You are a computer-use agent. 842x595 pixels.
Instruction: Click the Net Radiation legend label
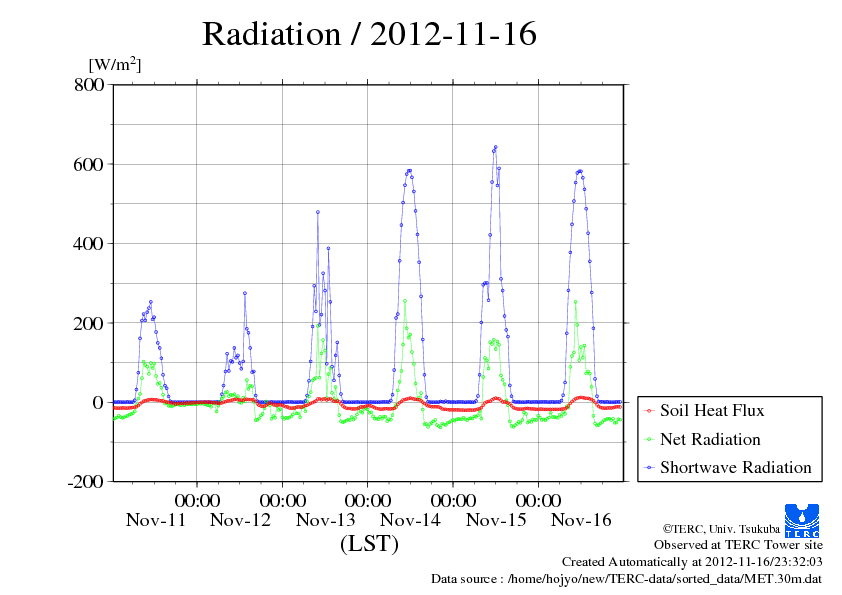click(710, 439)
